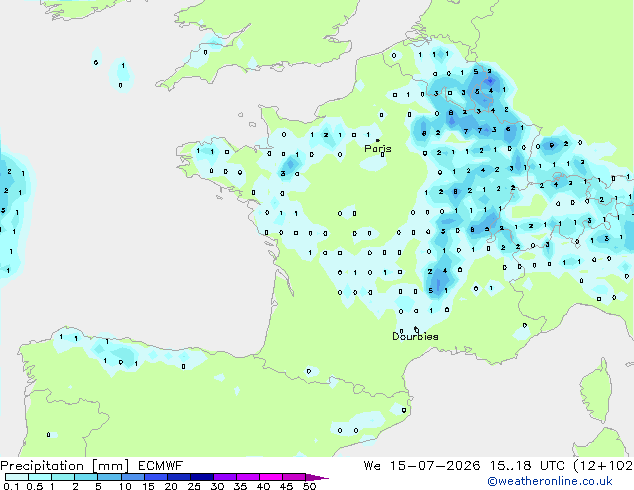Click the 50 legend scale label
The height and width of the screenshot is (490, 634).
[x=310, y=486]
